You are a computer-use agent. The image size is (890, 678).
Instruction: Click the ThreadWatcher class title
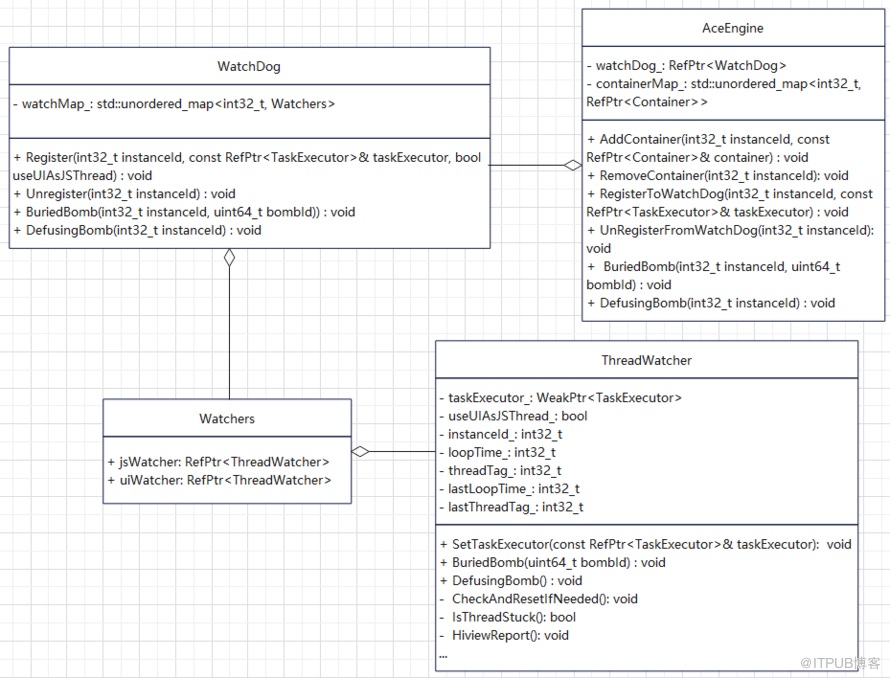646,360
